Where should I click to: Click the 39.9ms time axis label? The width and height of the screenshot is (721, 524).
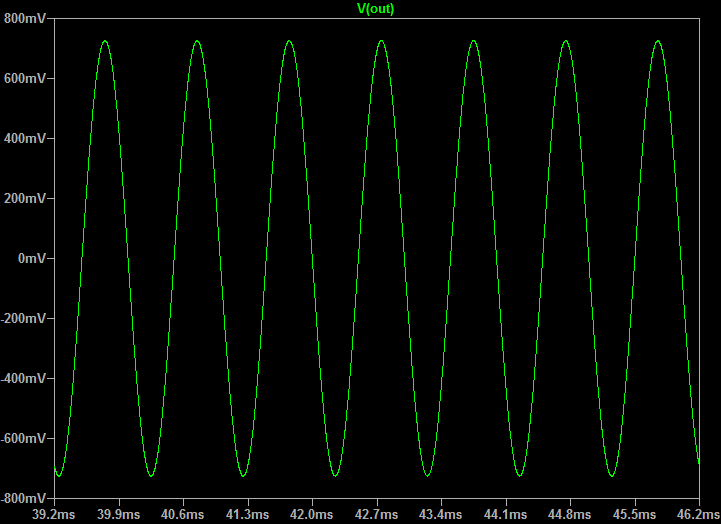118,514
